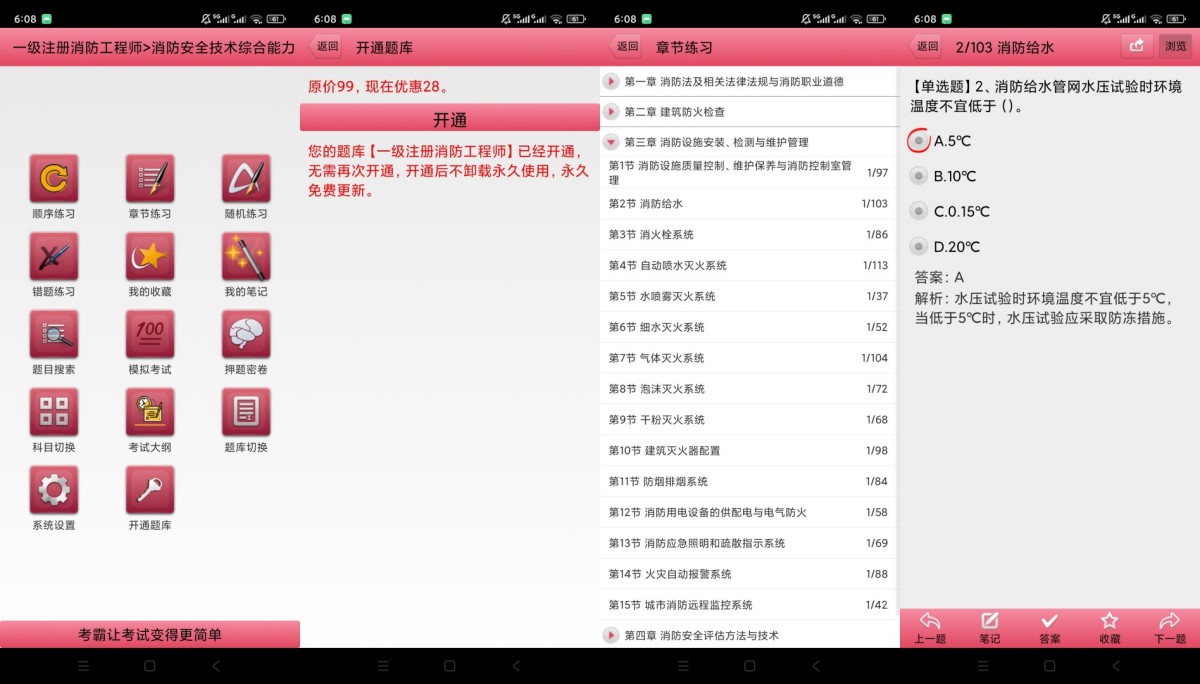Go to 下一题 next question
Viewport: 1200px width, 684px height.
(1170, 628)
